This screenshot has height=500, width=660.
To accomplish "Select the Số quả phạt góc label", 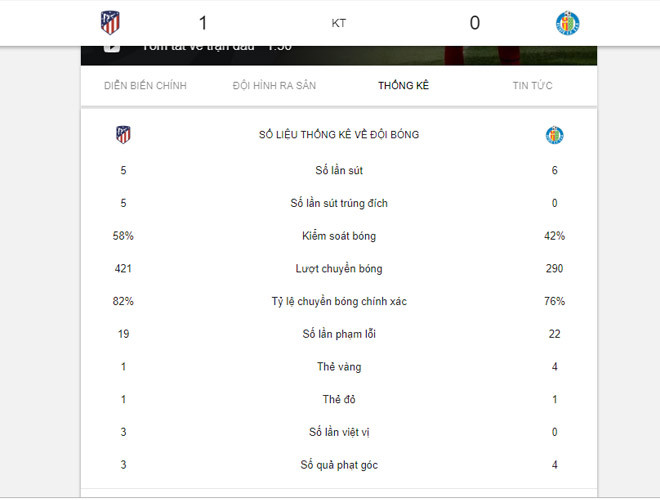I will click(x=338, y=465).
